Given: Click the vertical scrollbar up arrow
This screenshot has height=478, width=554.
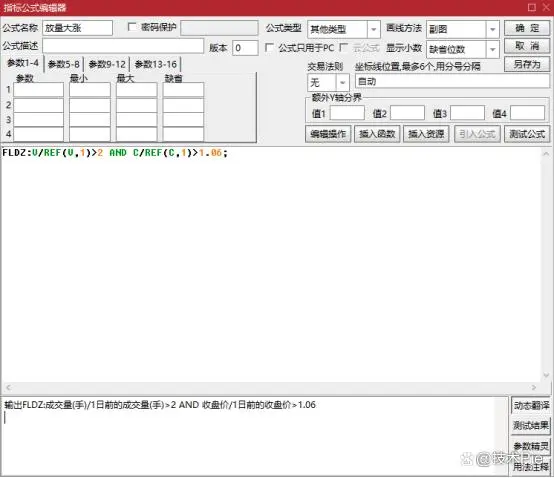Looking at the screenshot, I should [546, 154].
